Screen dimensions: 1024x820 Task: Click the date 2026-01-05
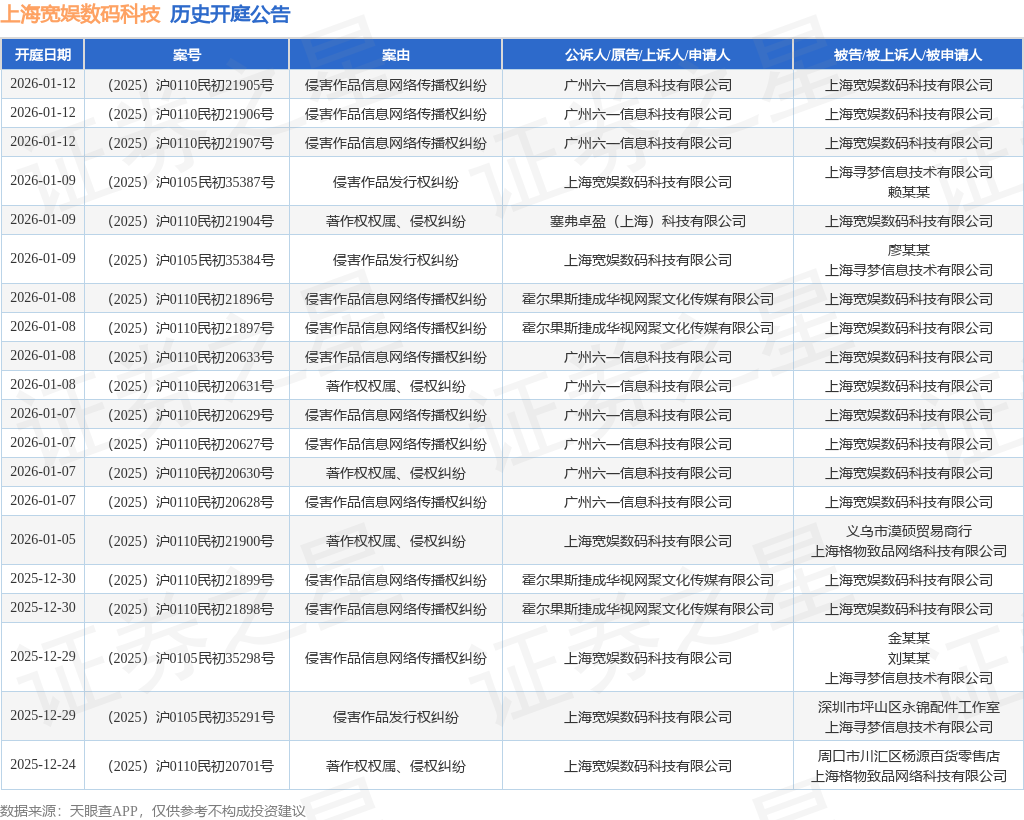(43, 539)
